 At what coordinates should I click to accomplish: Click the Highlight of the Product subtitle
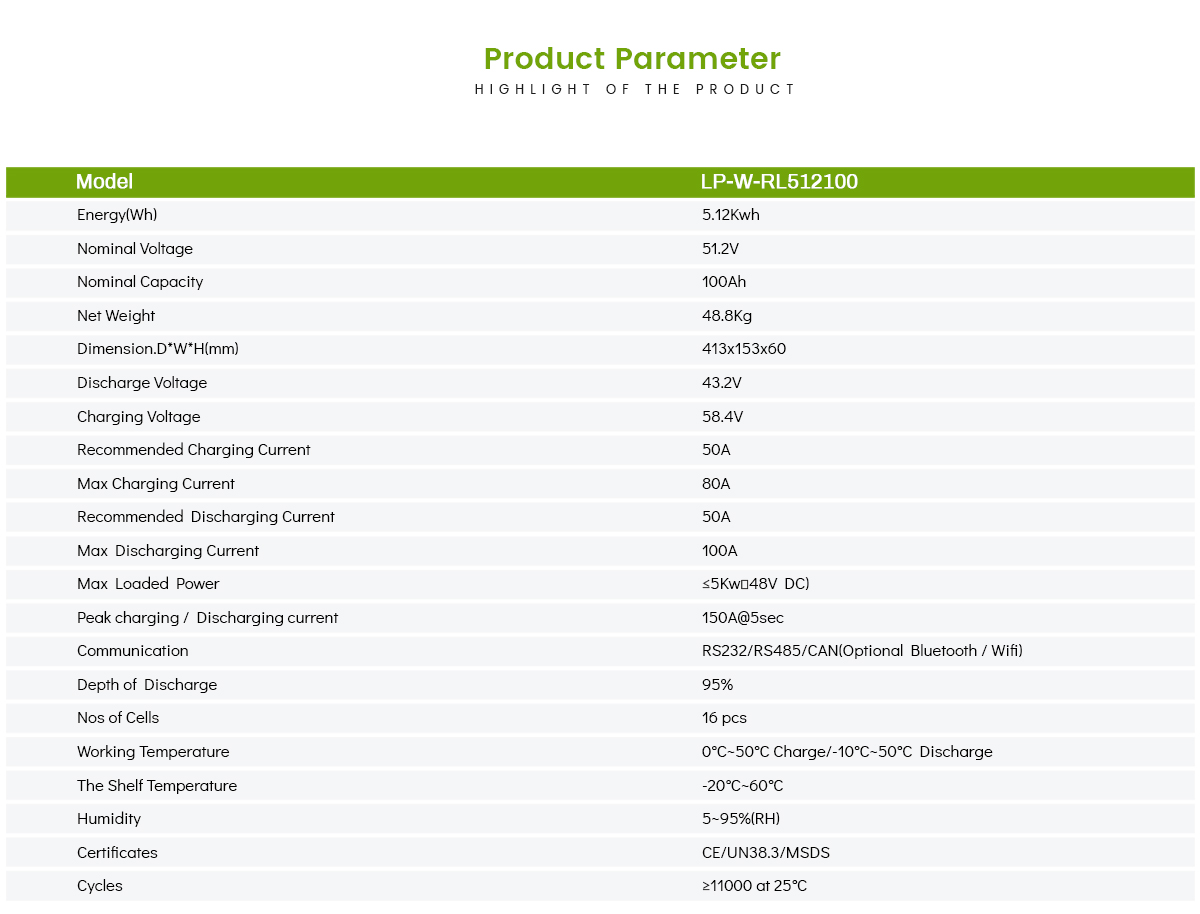(x=635, y=89)
